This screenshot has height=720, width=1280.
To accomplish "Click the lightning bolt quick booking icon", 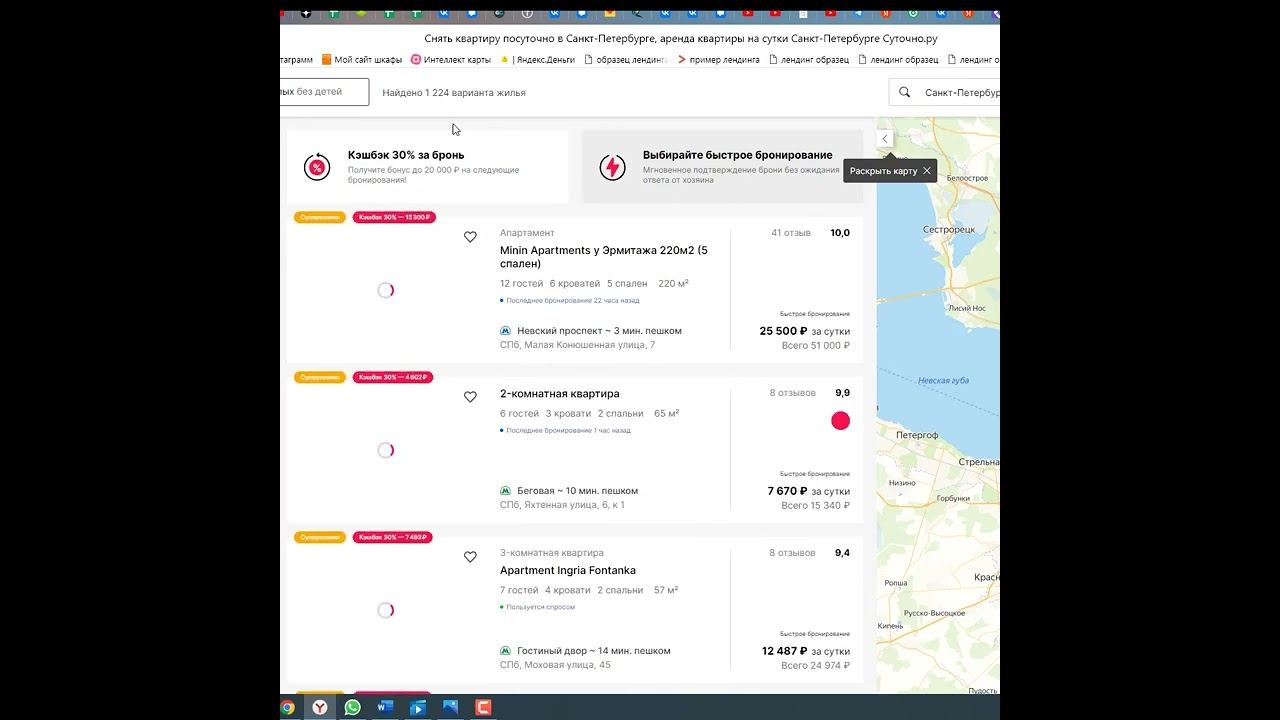I will (612, 167).
